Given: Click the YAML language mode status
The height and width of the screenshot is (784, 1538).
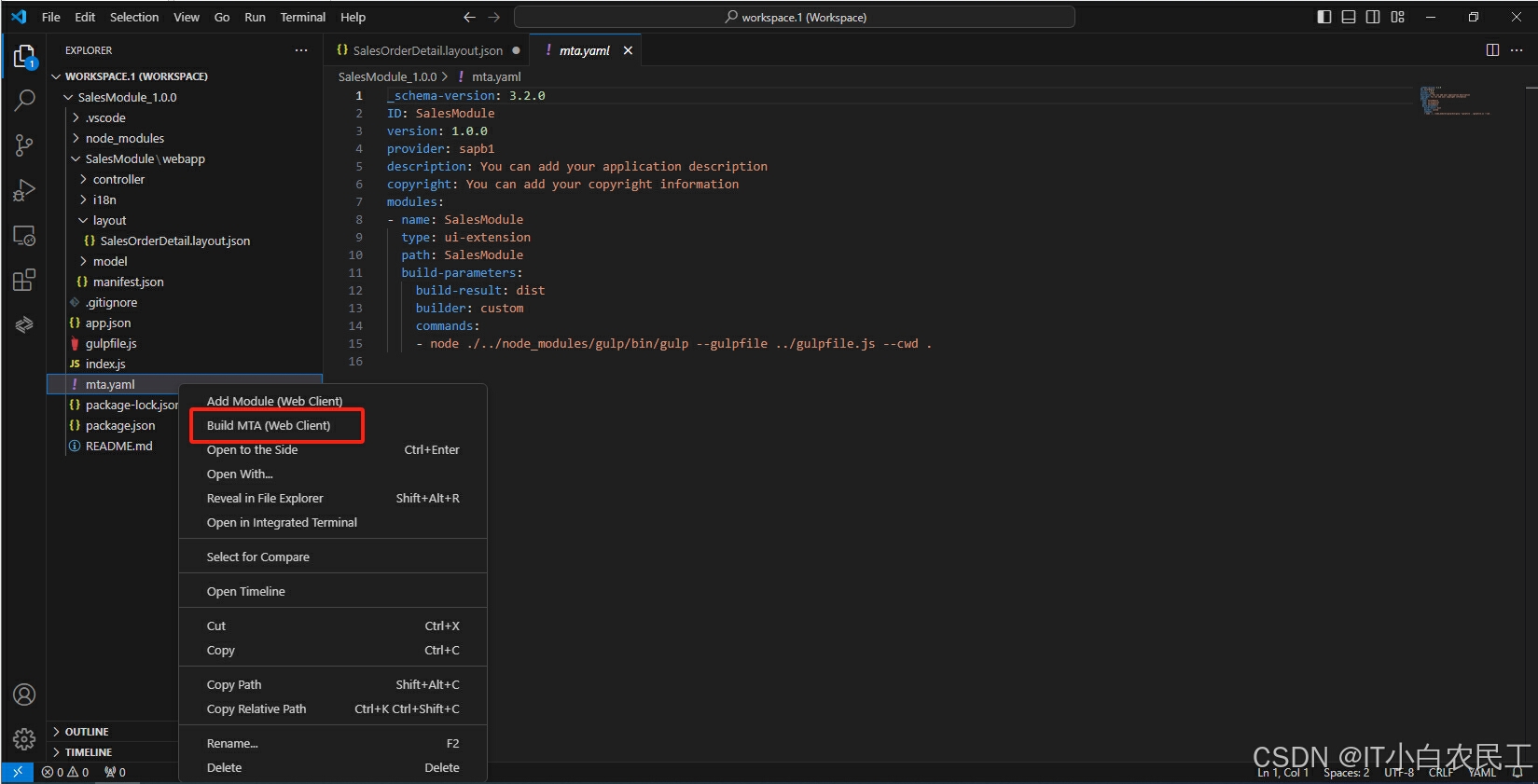Looking at the screenshot, I should [x=1482, y=772].
